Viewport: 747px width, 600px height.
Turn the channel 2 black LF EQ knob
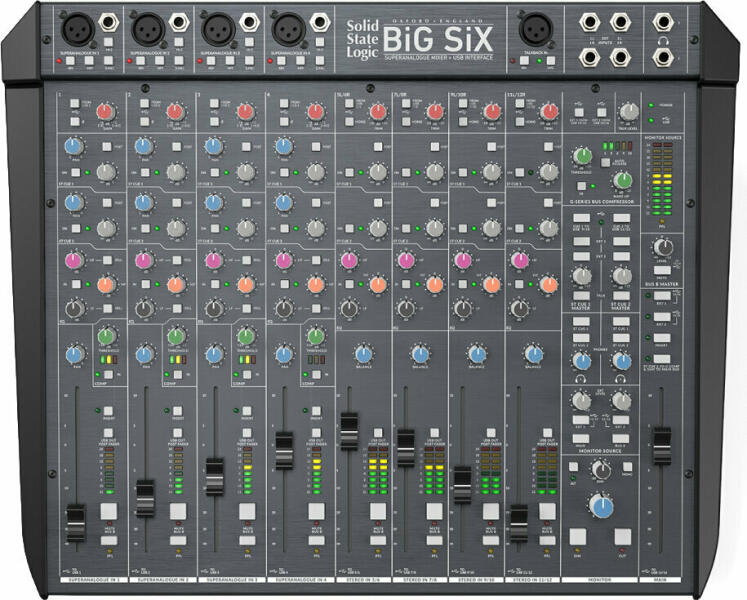[x=144, y=309]
